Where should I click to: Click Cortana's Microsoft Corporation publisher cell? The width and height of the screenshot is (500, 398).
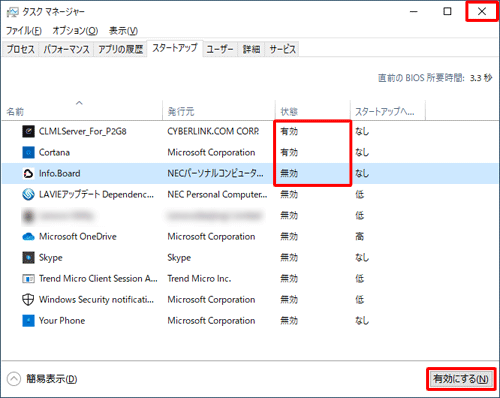pos(211,152)
